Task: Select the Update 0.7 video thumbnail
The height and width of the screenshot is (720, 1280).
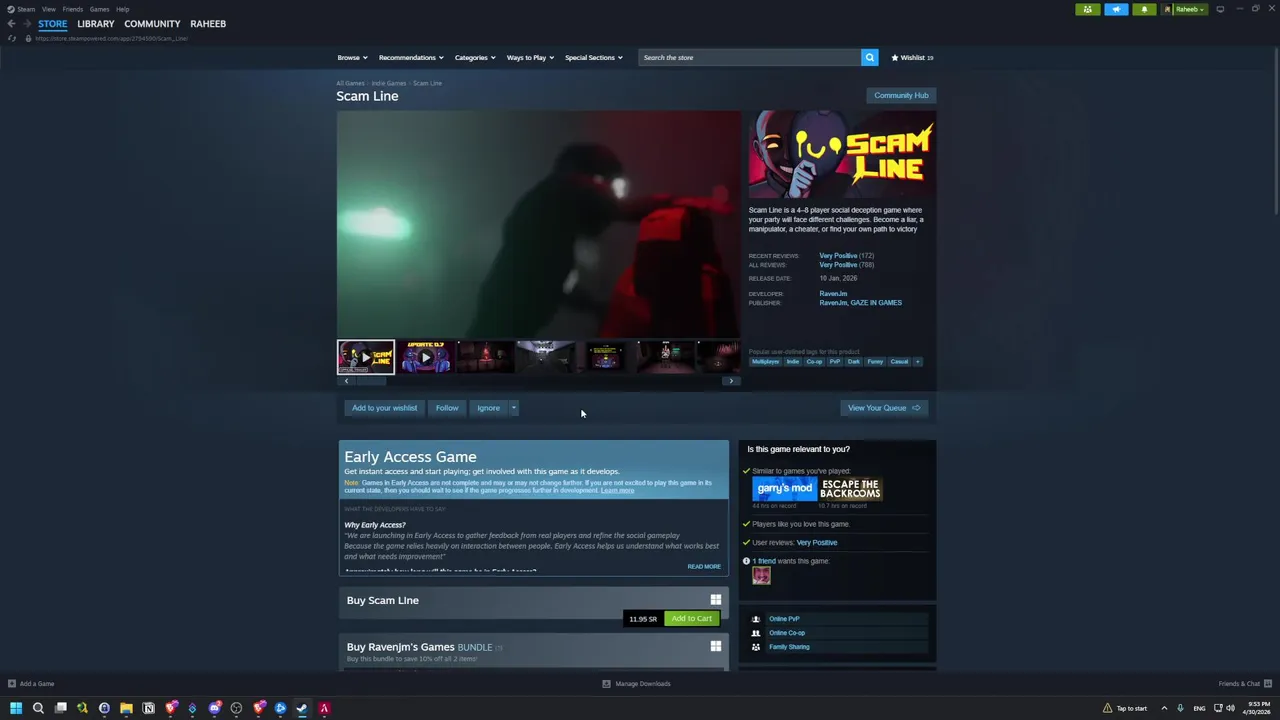Action: click(x=426, y=357)
